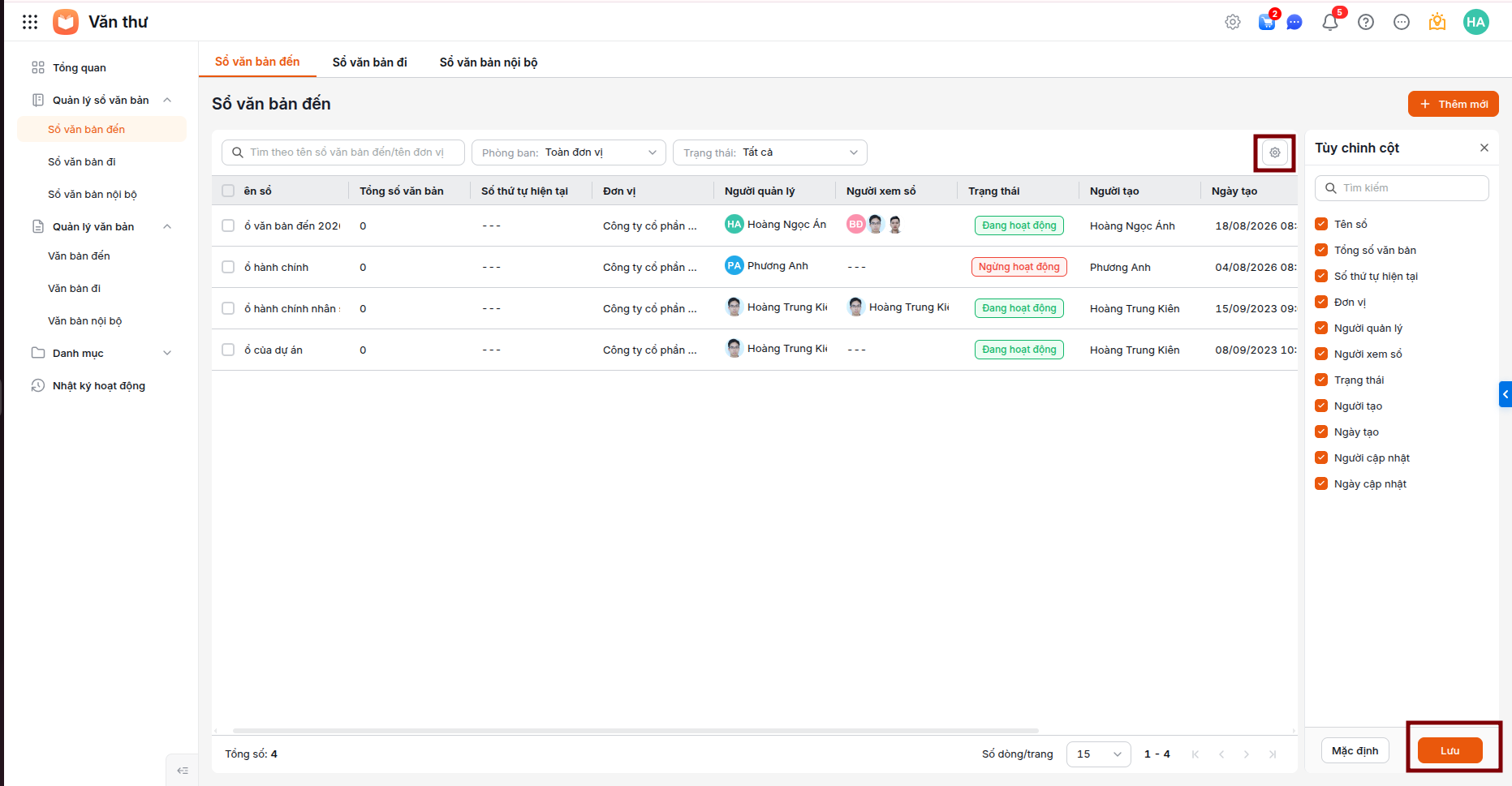Open settings gear in top bar
This screenshot has height=786, width=1512.
click(x=1233, y=22)
